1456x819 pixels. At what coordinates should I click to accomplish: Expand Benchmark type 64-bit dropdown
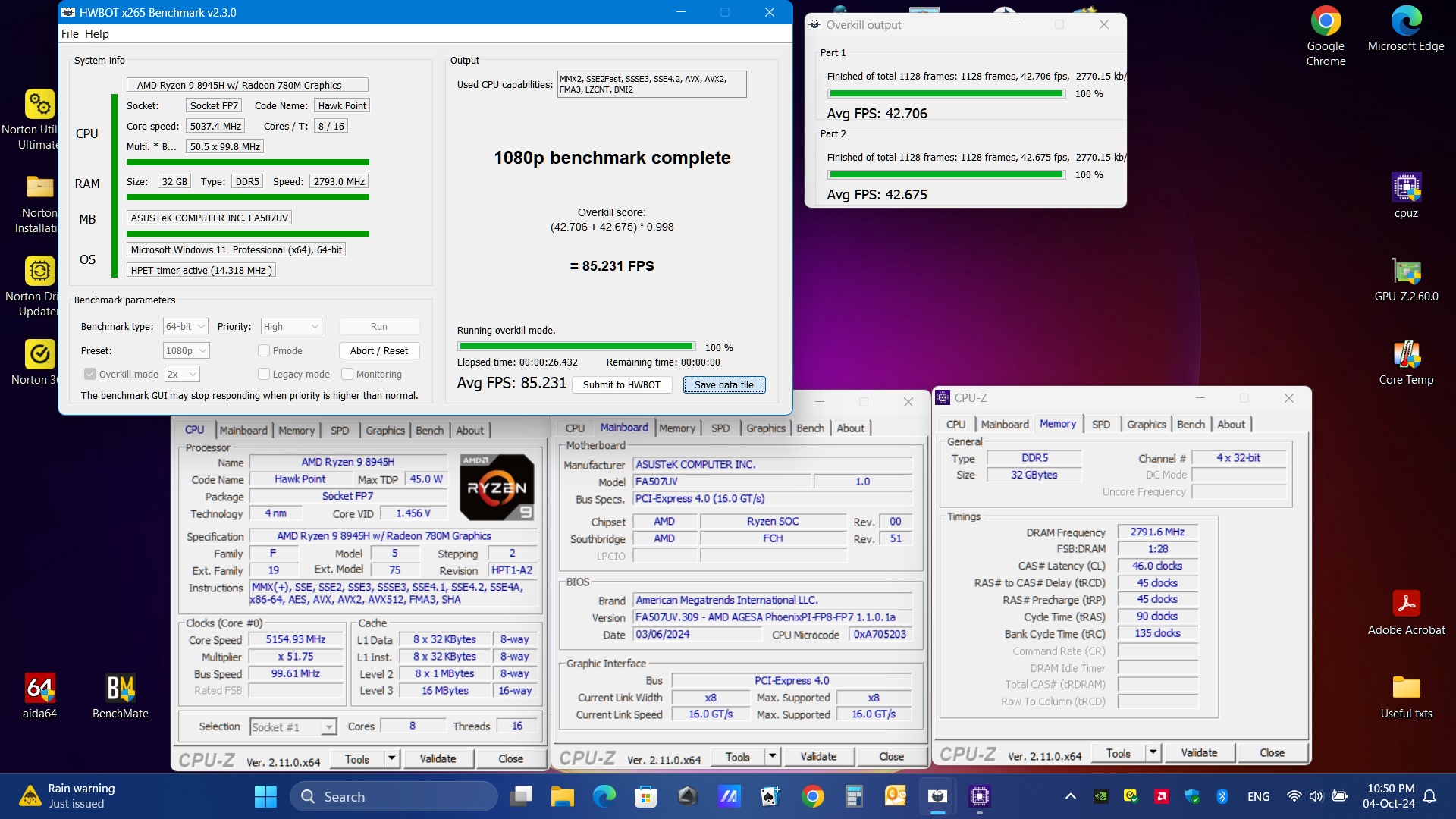186,326
